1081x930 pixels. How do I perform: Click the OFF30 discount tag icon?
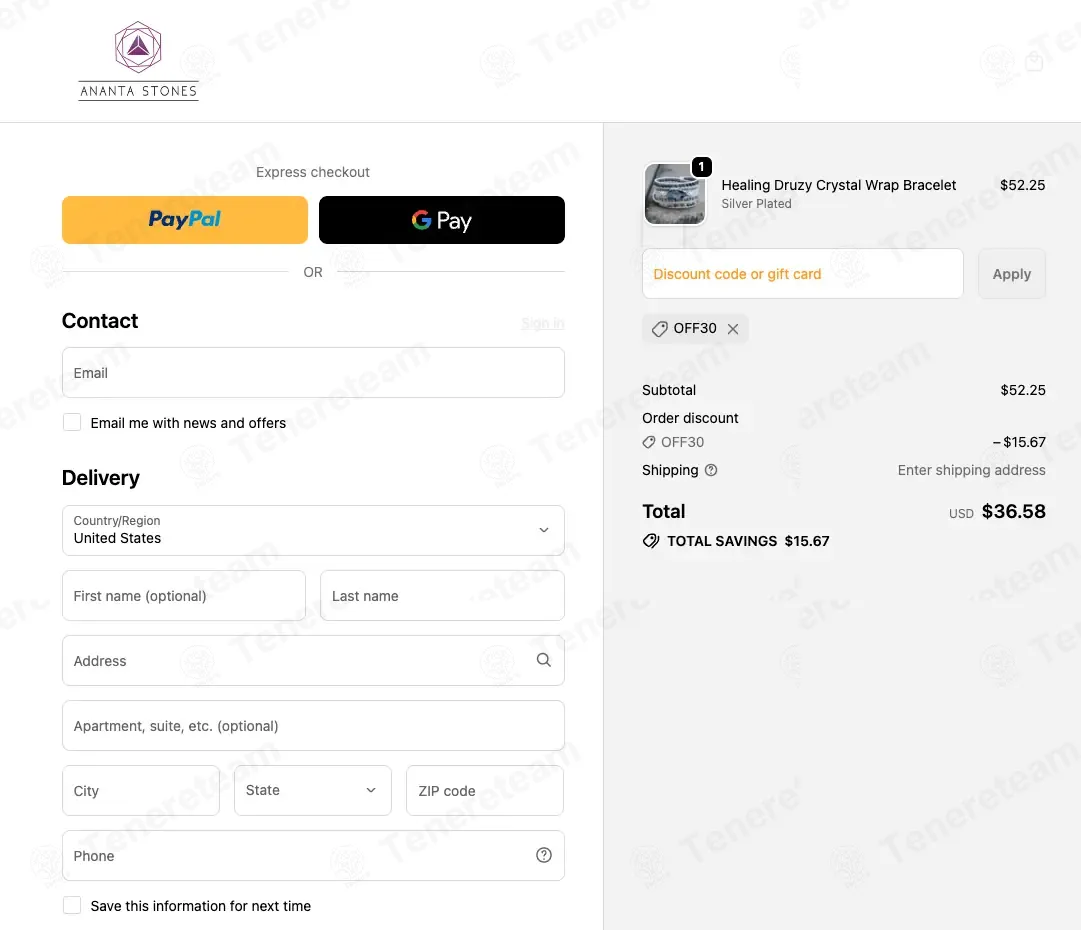659,329
